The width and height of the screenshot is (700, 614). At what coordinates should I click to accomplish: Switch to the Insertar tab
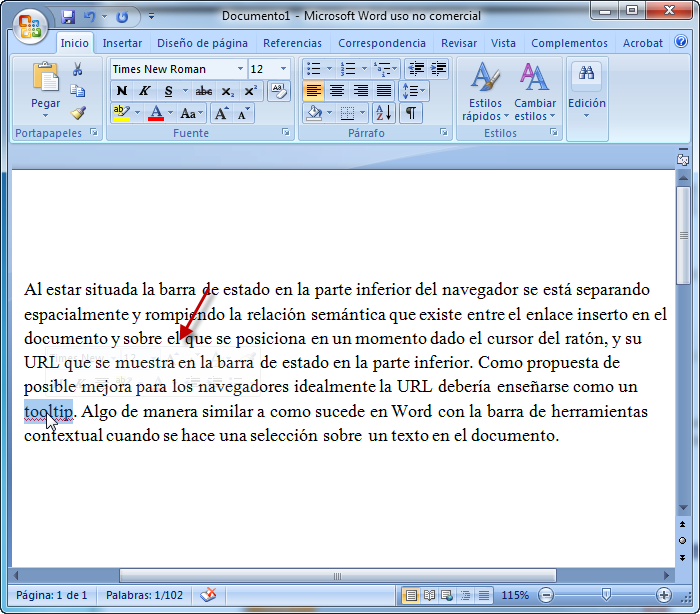click(122, 43)
